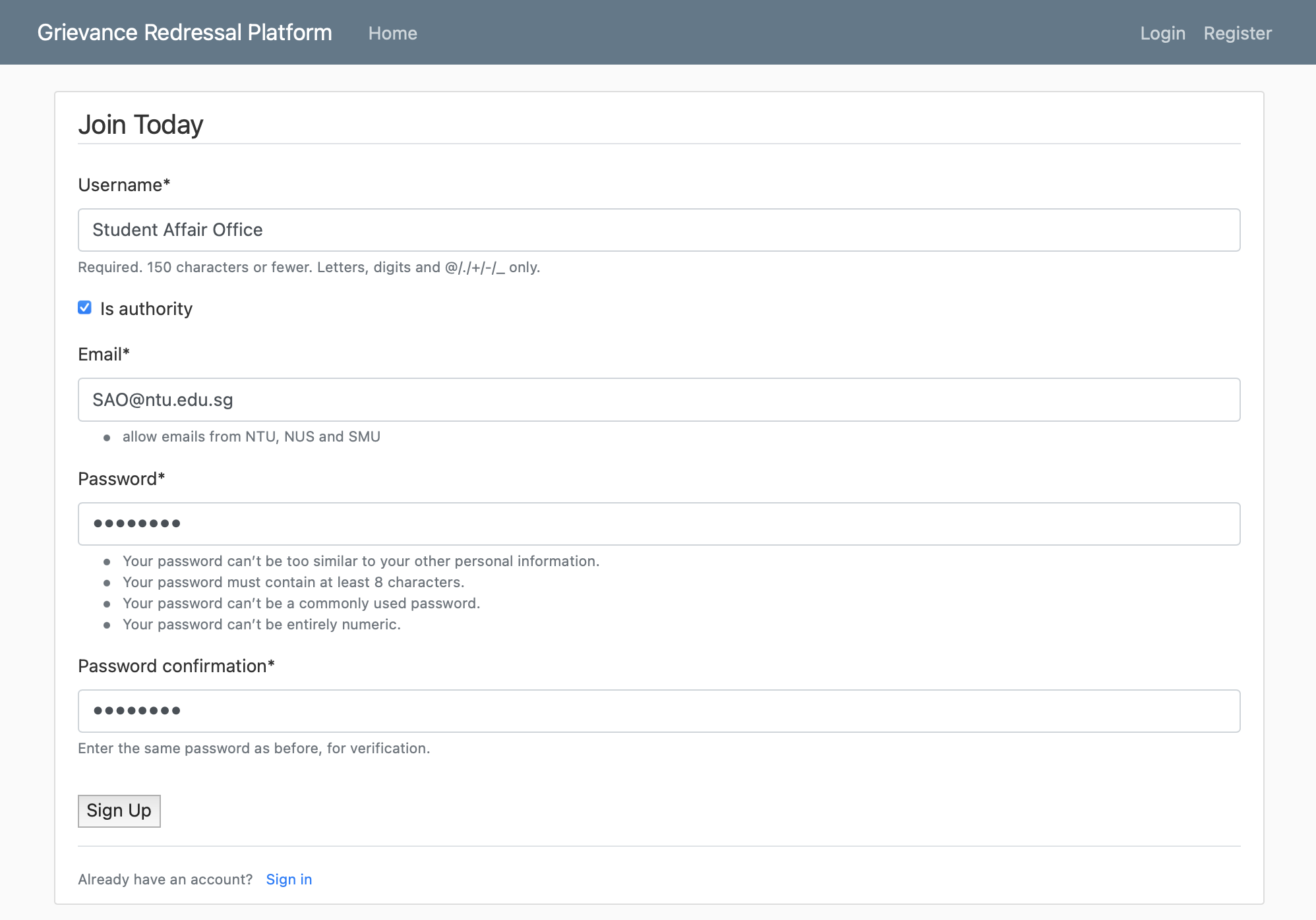
Task: Click the allow emails from NTU hint
Action: tap(251, 437)
